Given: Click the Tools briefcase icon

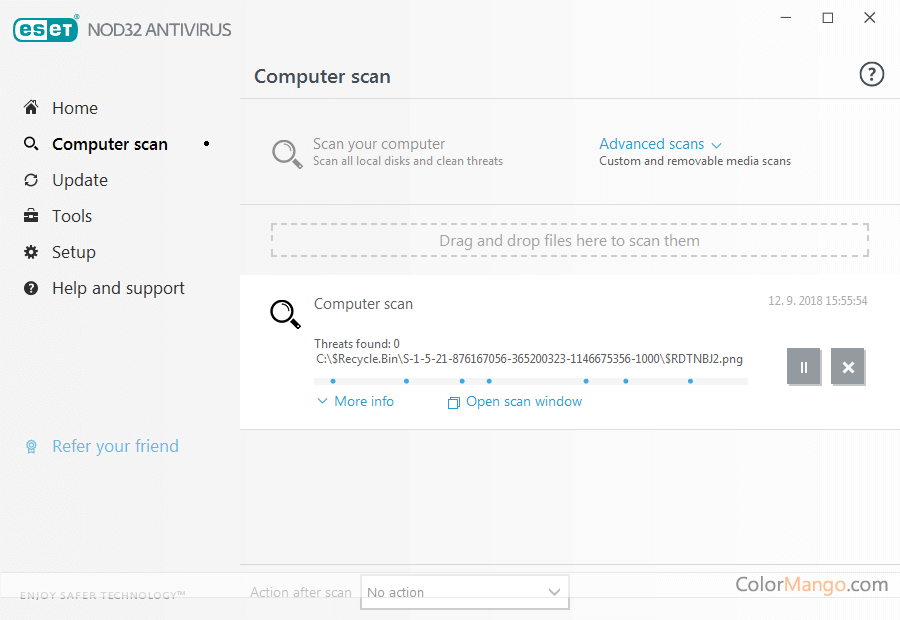Looking at the screenshot, I should pyautogui.click(x=31, y=216).
